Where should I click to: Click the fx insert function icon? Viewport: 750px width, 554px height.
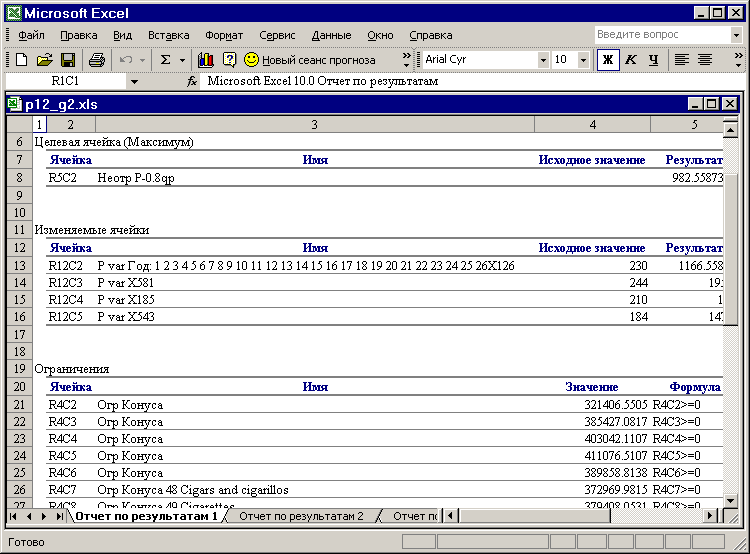[192, 81]
